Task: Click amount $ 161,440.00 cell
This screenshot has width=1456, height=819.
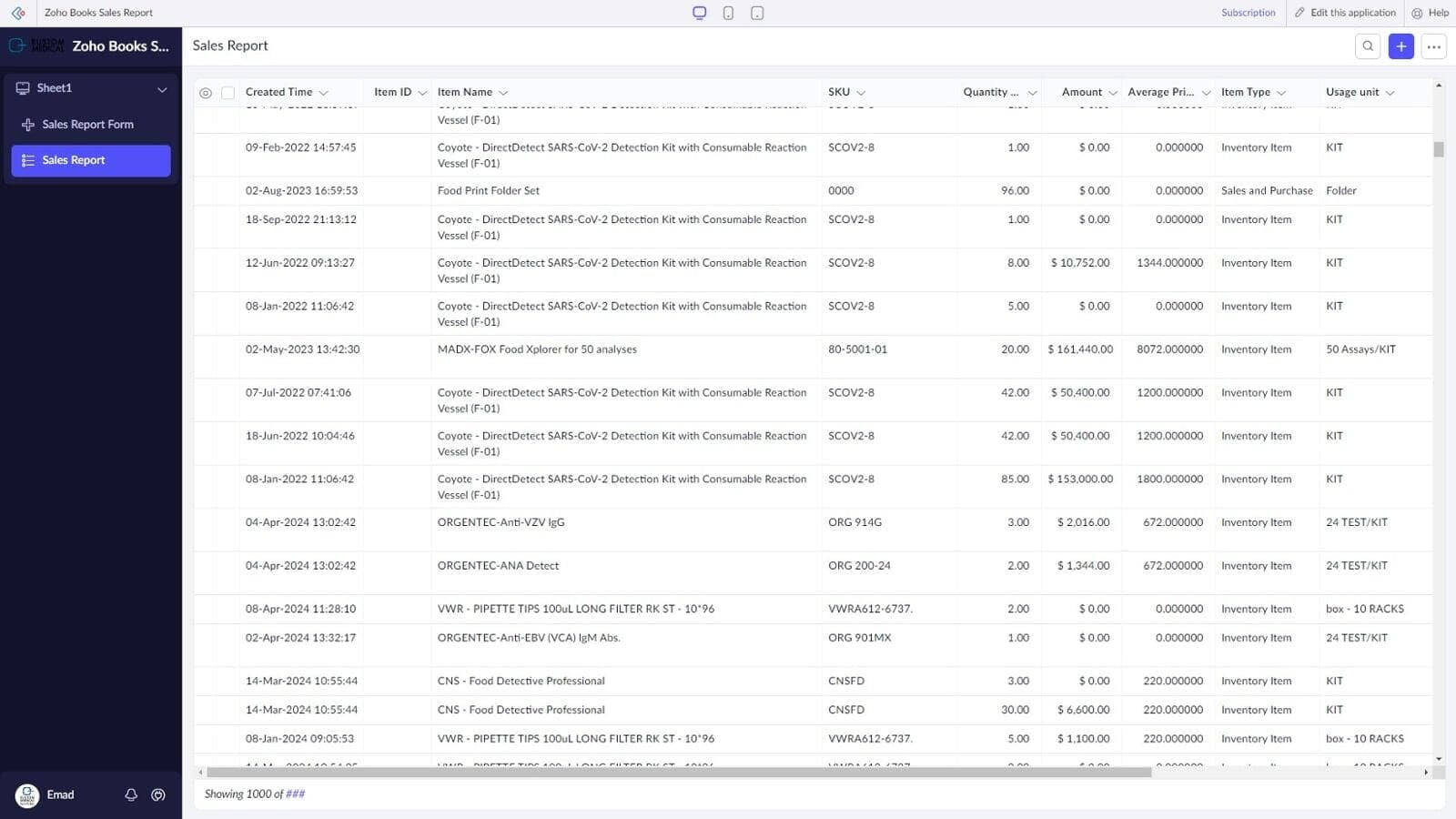Action: pyautogui.click(x=1080, y=349)
